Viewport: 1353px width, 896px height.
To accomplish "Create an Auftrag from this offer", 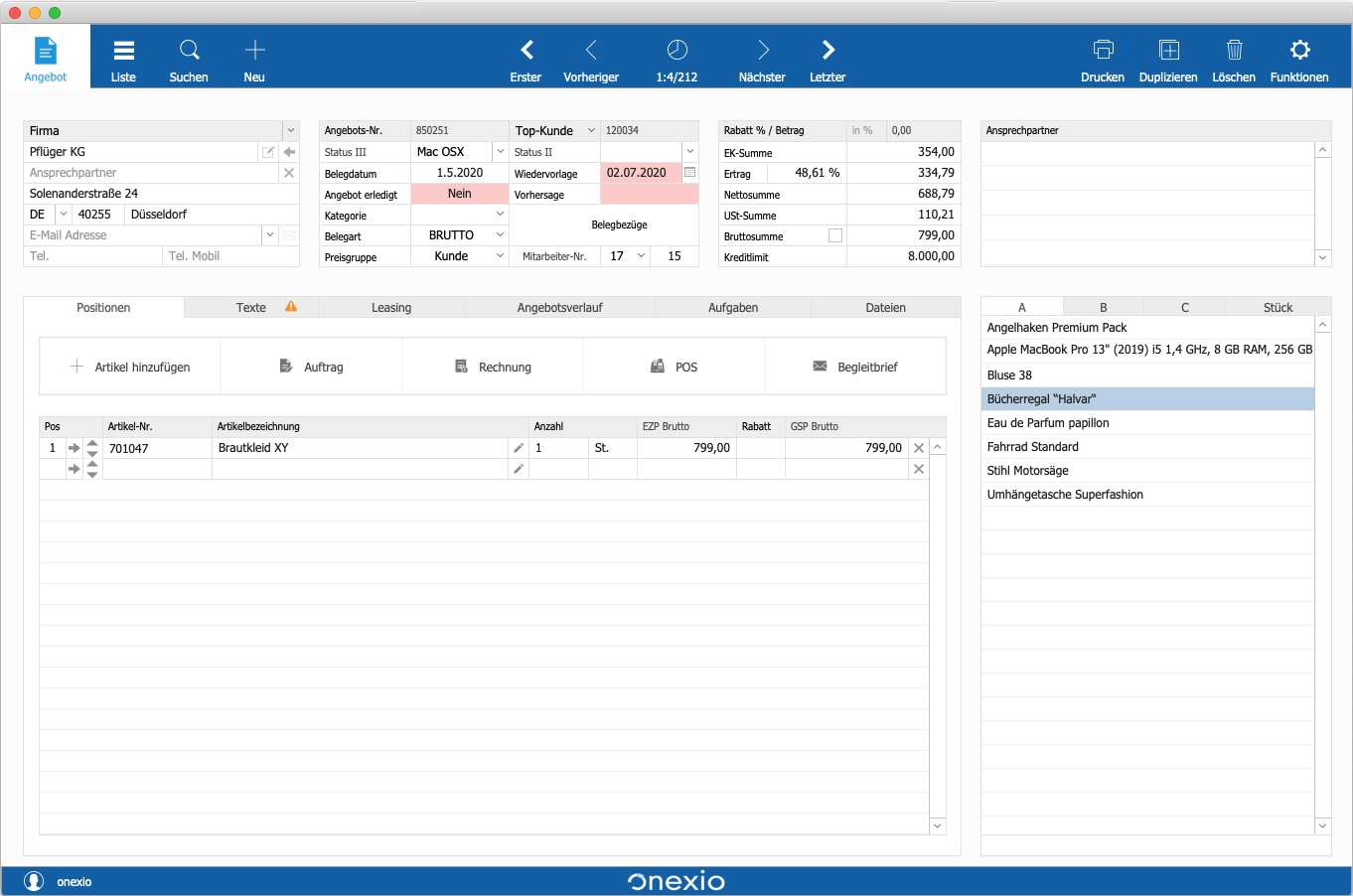I will (x=312, y=367).
